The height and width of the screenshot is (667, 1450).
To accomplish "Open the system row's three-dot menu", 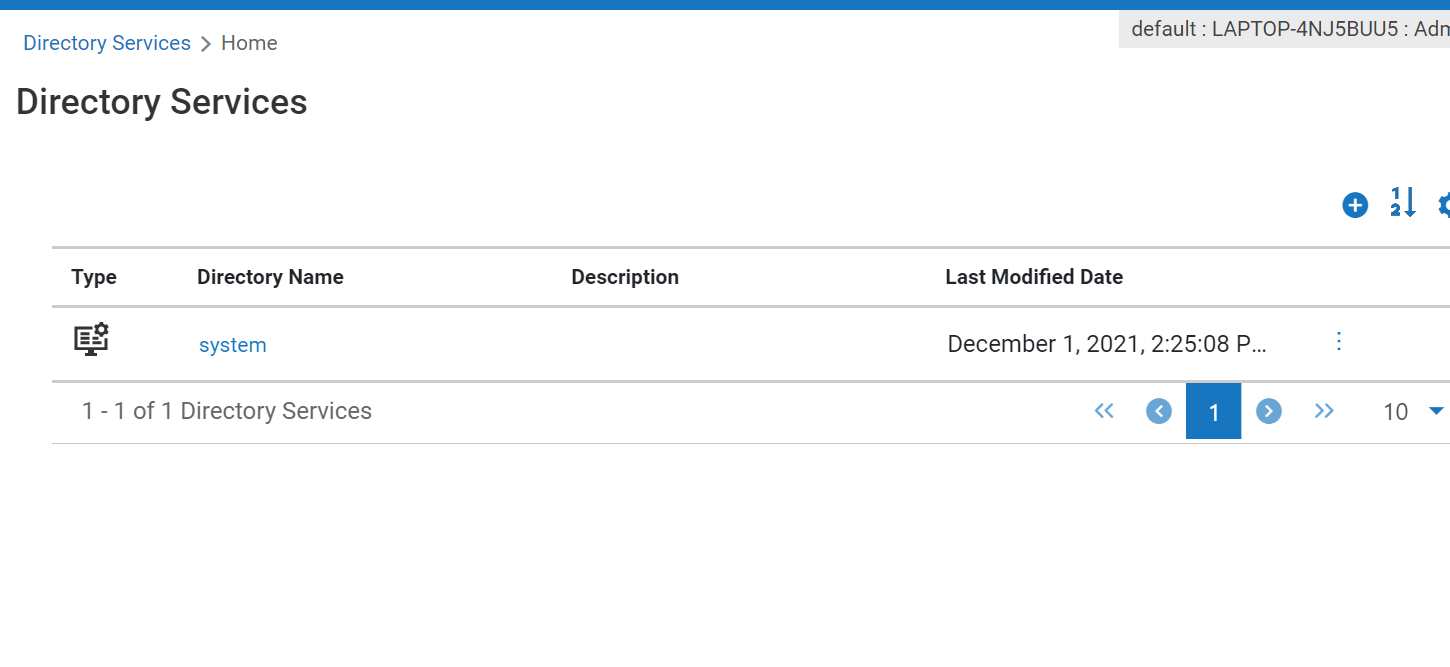I will point(1339,342).
